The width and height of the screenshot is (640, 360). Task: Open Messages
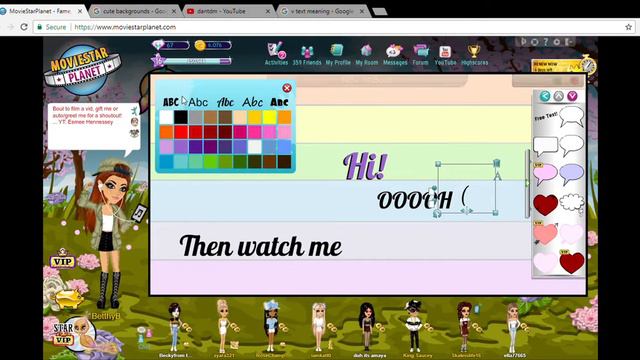coord(395,55)
